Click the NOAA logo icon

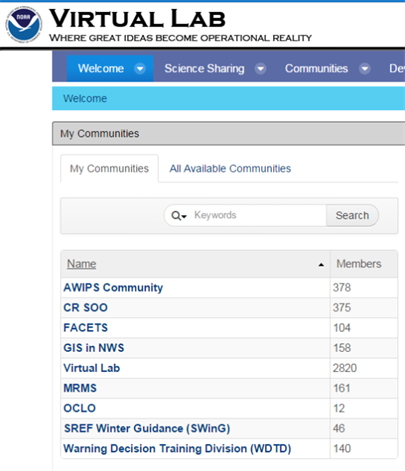click(24, 25)
